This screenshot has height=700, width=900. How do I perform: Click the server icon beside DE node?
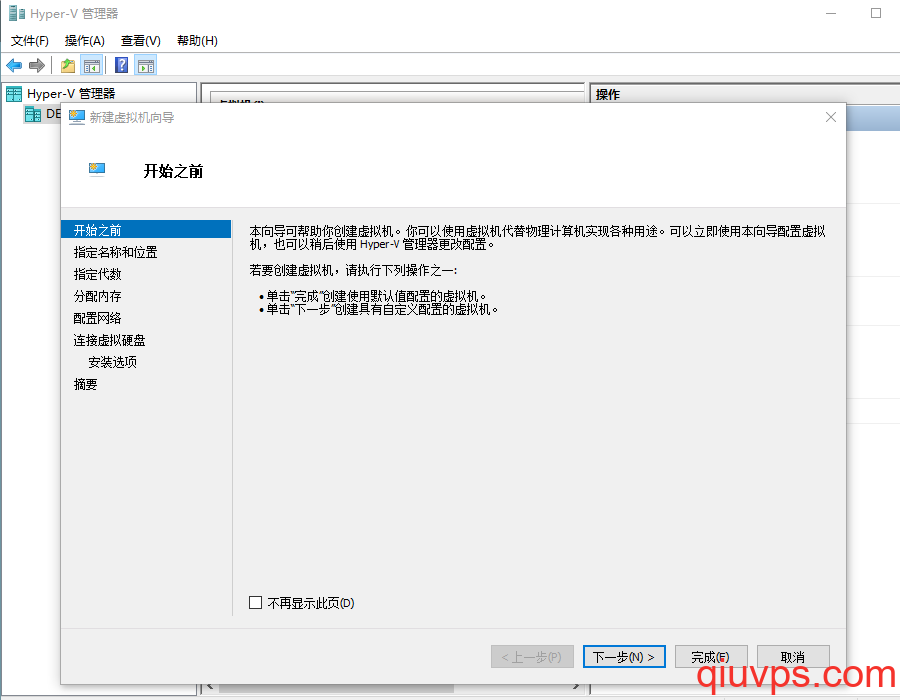(x=33, y=114)
